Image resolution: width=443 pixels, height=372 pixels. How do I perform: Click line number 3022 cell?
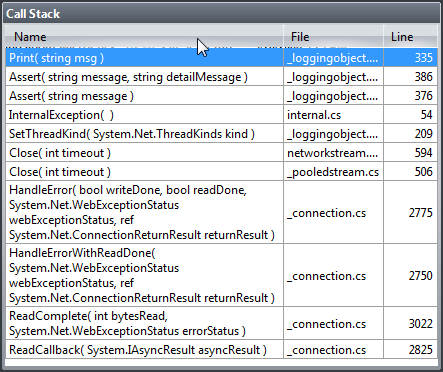[411, 323]
